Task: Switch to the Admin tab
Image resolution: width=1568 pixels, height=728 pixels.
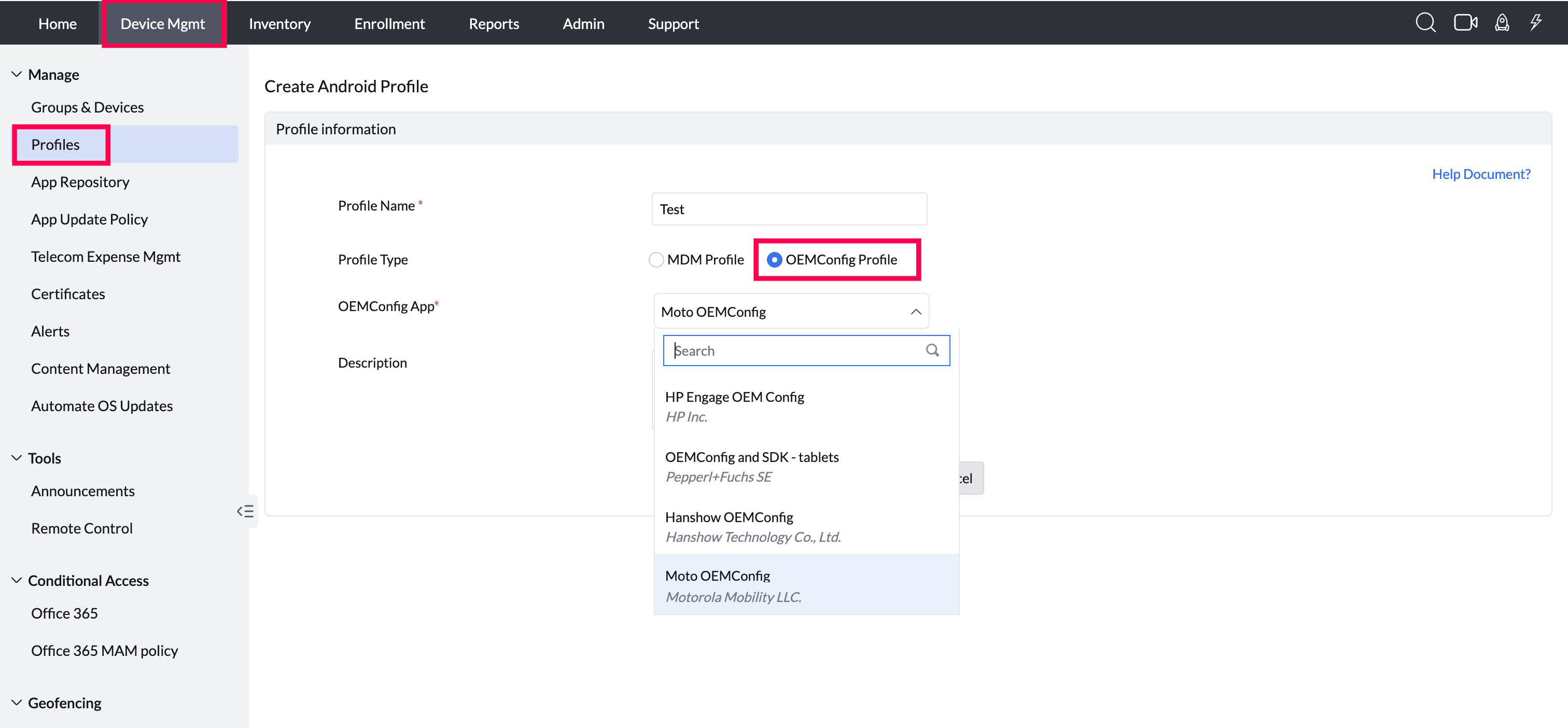Action: tap(583, 23)
